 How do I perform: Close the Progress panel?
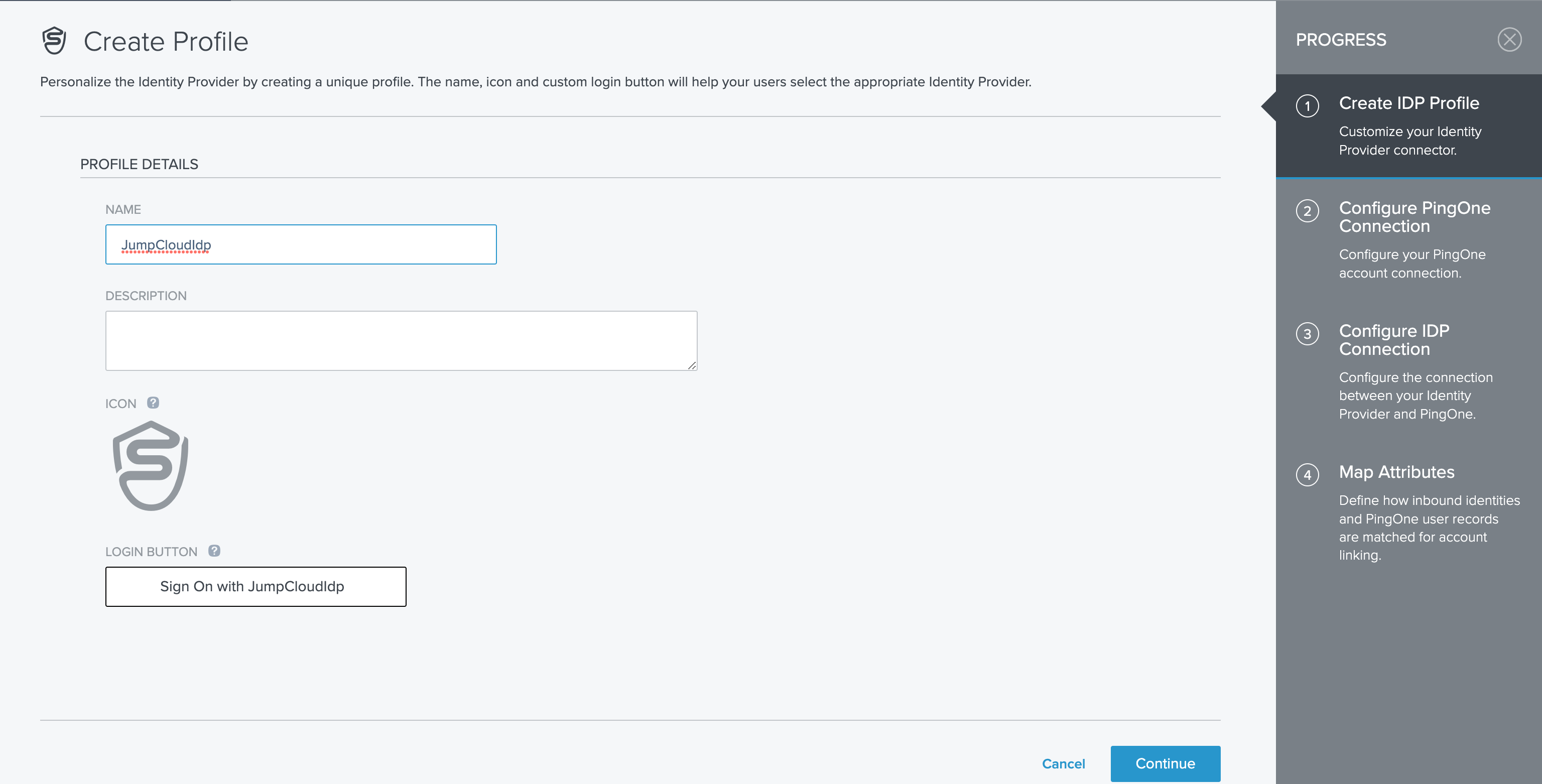click(x=1509, y=40)
